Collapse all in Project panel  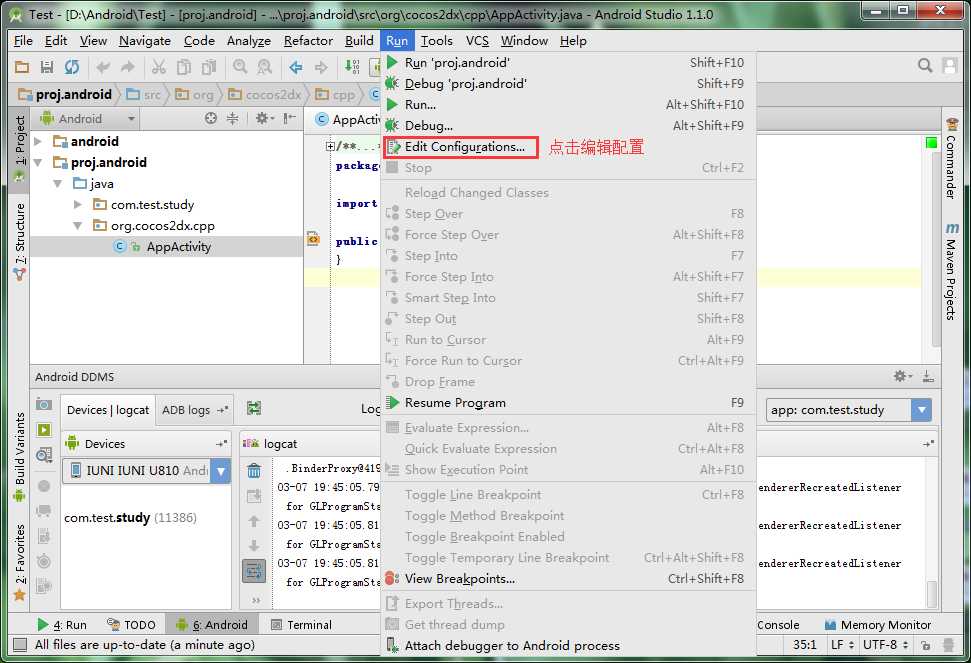click(233, 118)
